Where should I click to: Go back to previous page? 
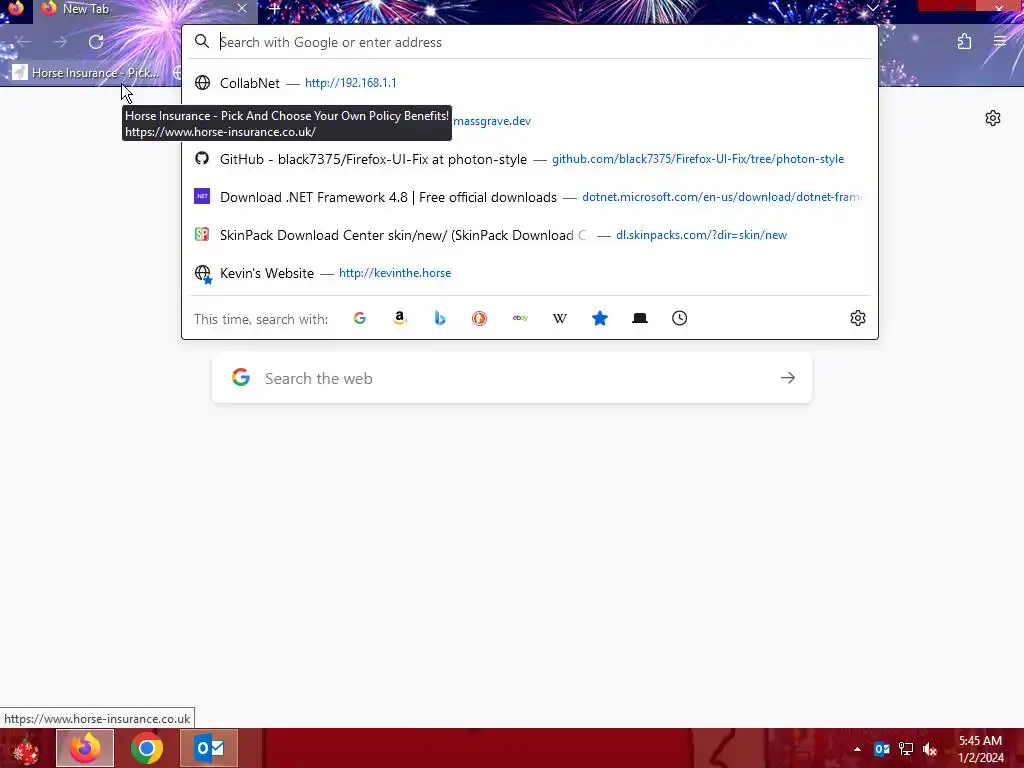point(24,42)
